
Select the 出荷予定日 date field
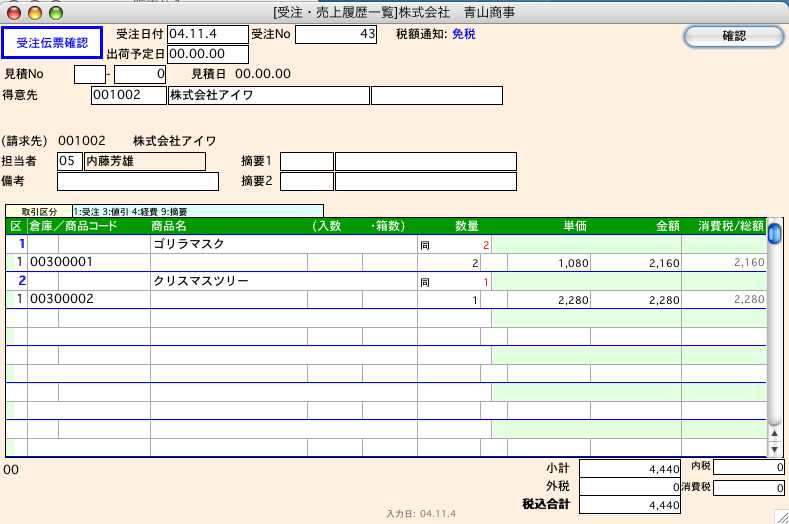(208, 54)
